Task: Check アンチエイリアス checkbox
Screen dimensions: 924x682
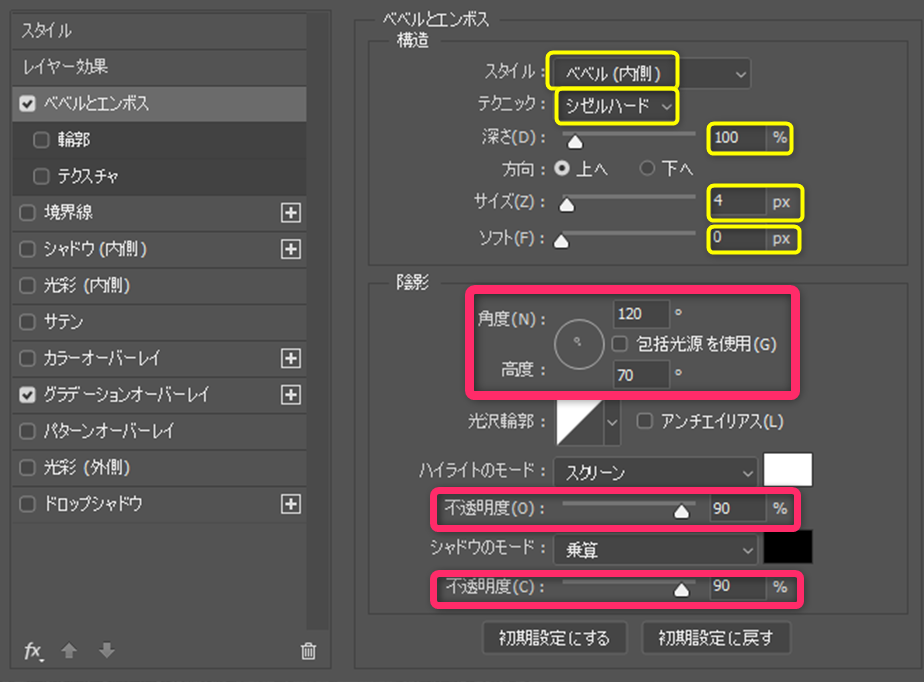Action: (x=645, y=421)
